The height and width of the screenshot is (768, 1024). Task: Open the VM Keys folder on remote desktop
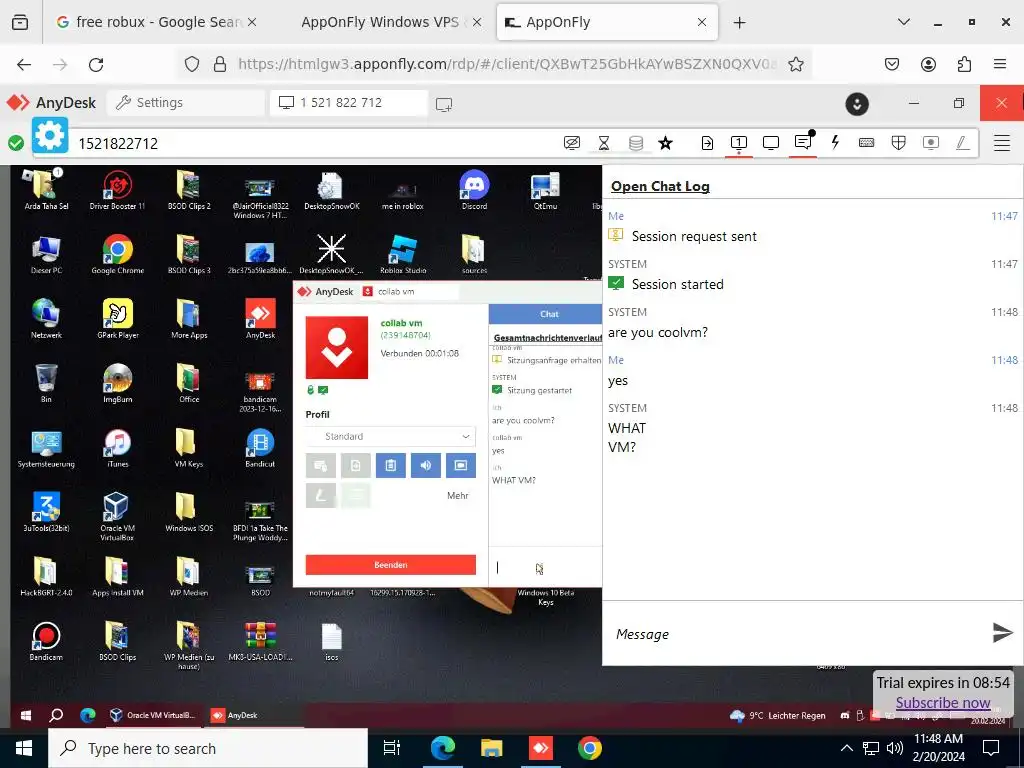pyautogui.click(x=189, y=448)
